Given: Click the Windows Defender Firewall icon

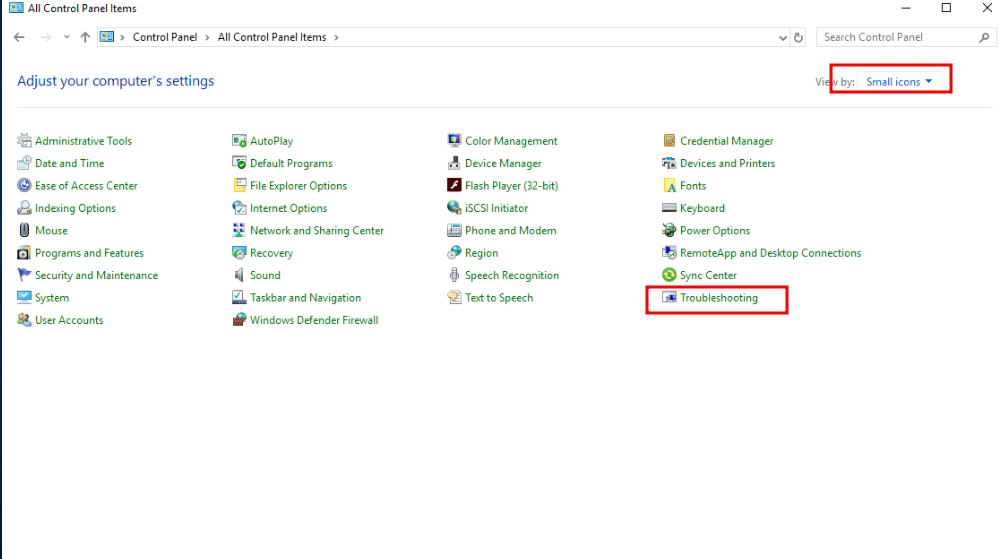Looking at the screenshot, I should [x=239, y=320].
